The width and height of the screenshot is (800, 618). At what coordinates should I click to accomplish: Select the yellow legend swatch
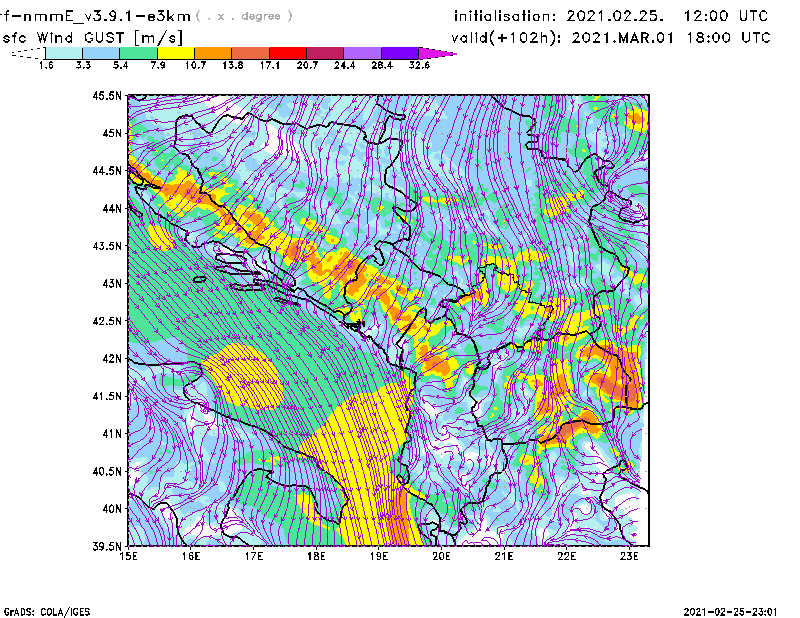click(x=176, y=53)
